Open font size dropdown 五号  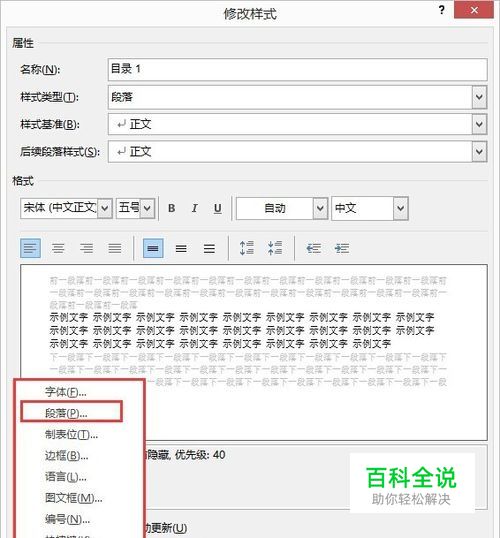pos(148,208)
